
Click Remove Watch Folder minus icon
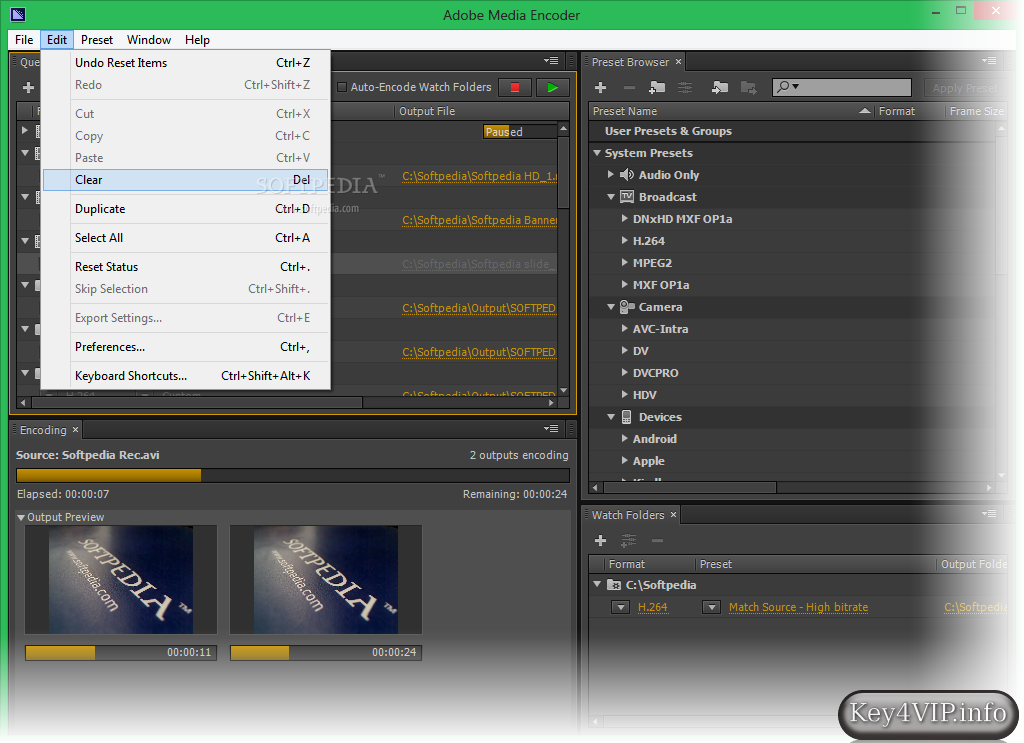coord(658,541)
